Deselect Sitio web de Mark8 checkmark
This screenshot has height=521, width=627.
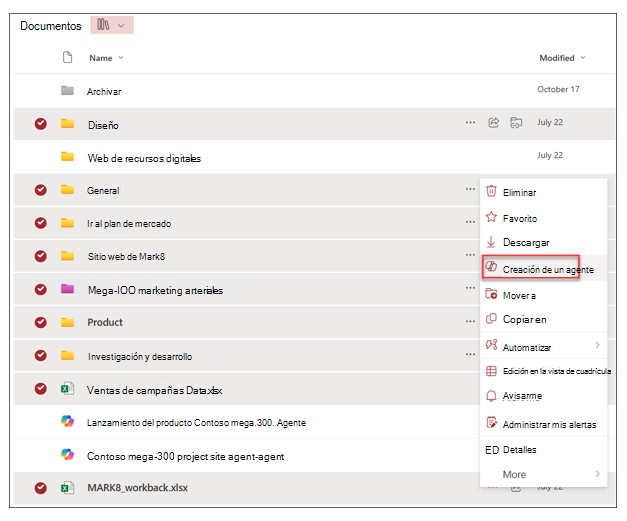click(40, 256)
